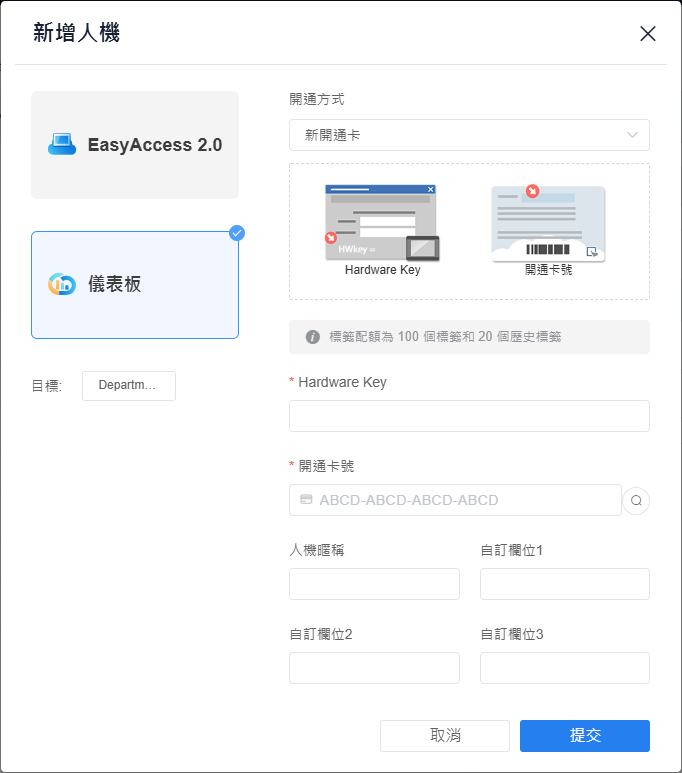682x773 pixels.
Task: Click the 取消 button
Action: [x=444, y=736]
